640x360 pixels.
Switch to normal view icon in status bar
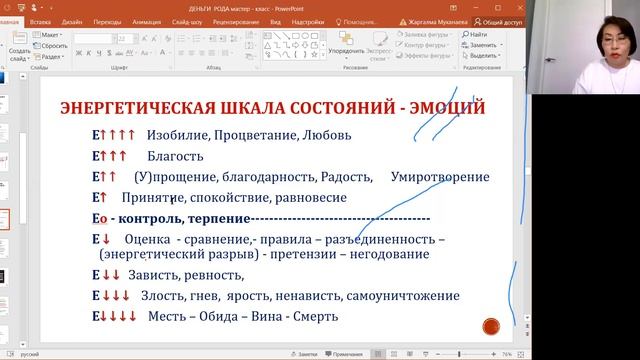[378, 354]
